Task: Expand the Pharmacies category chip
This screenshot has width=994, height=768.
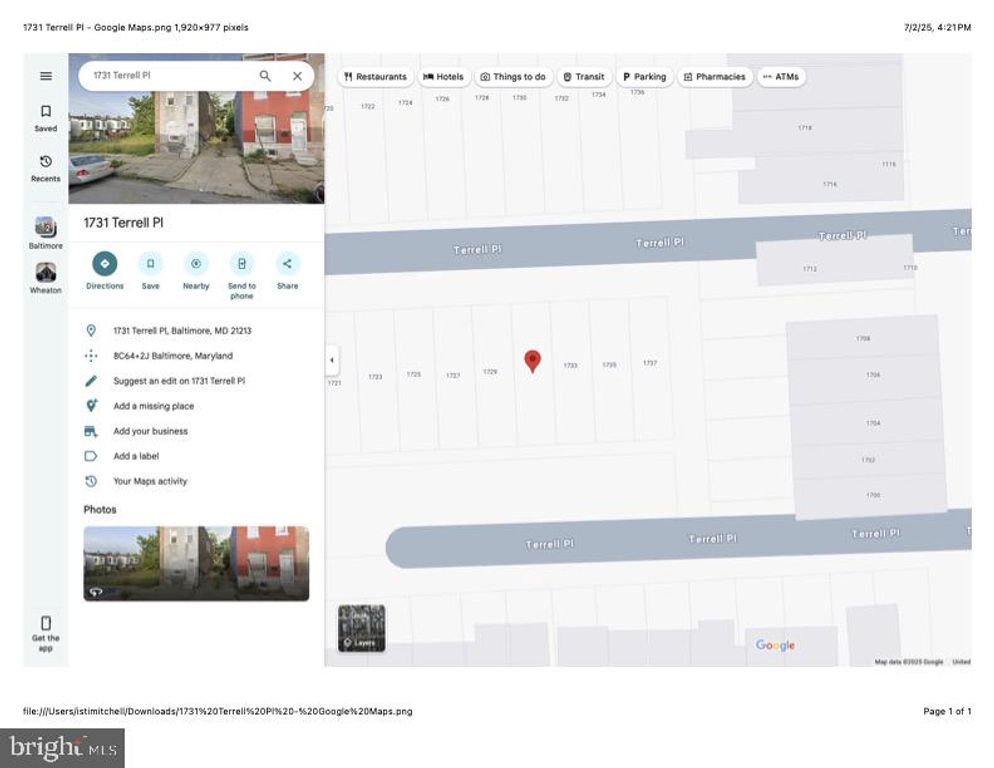Action: click(715, 76)
